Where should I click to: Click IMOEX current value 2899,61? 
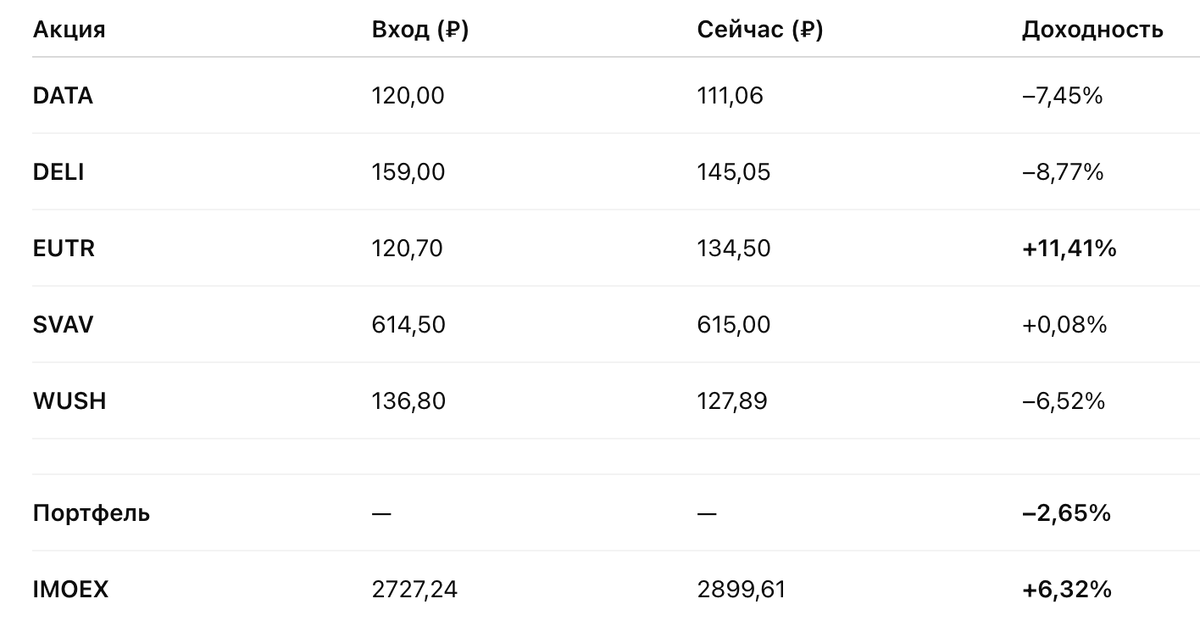pos(741,590)
